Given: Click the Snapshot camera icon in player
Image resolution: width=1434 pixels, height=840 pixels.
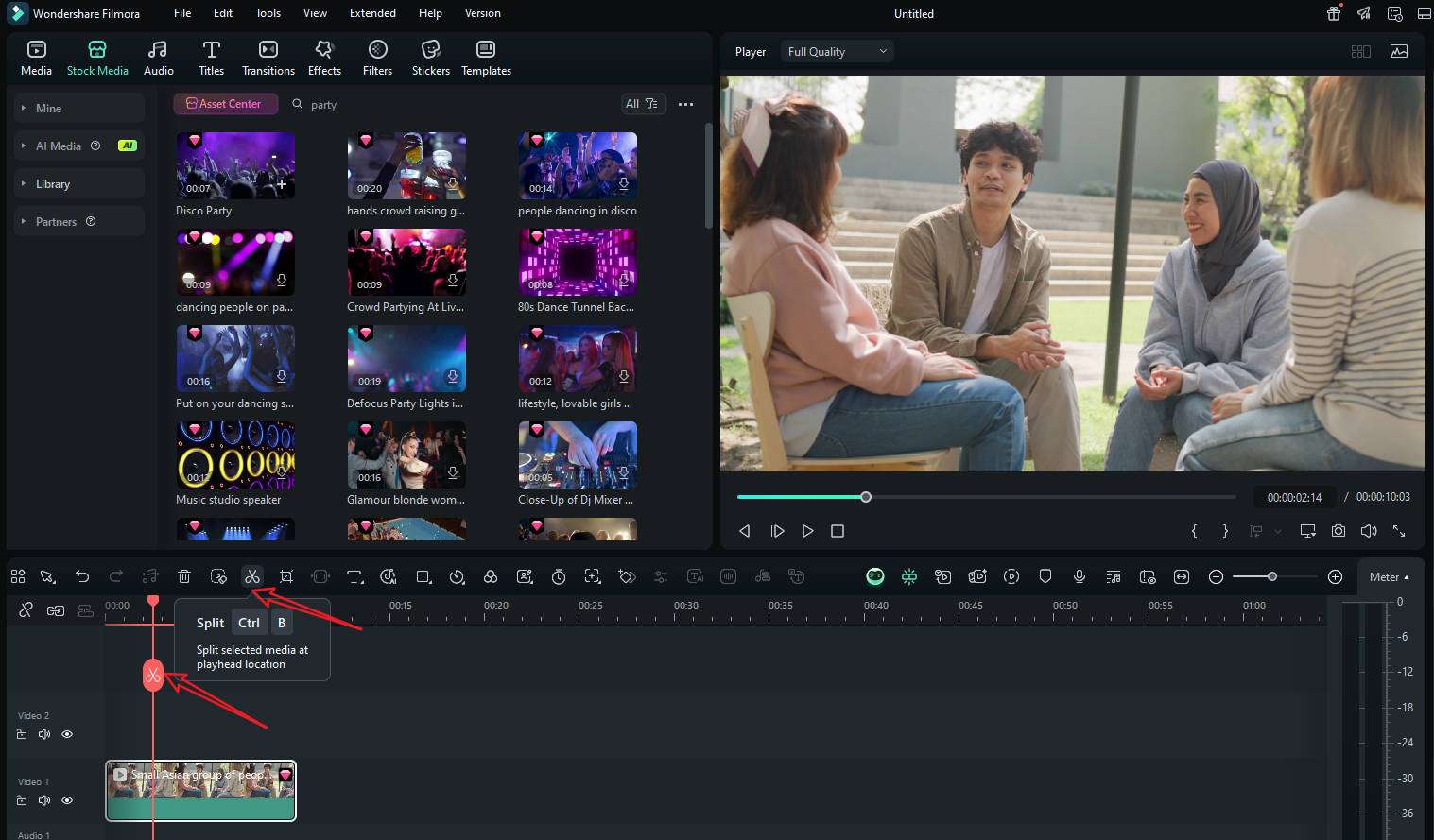Looking at the screenshot, I should [x=1339, y=531].
